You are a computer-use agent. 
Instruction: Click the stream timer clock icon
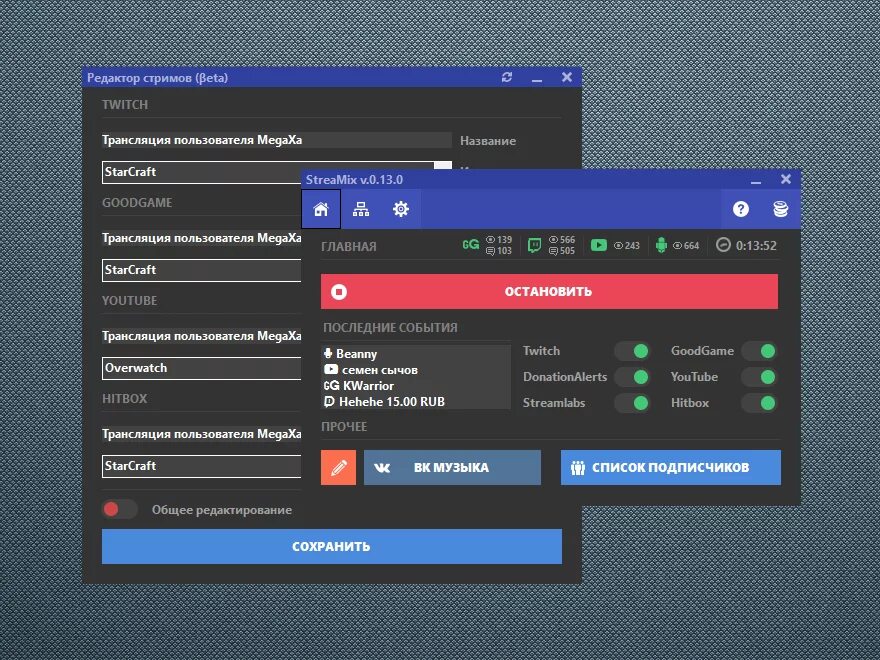pos(723,245)
